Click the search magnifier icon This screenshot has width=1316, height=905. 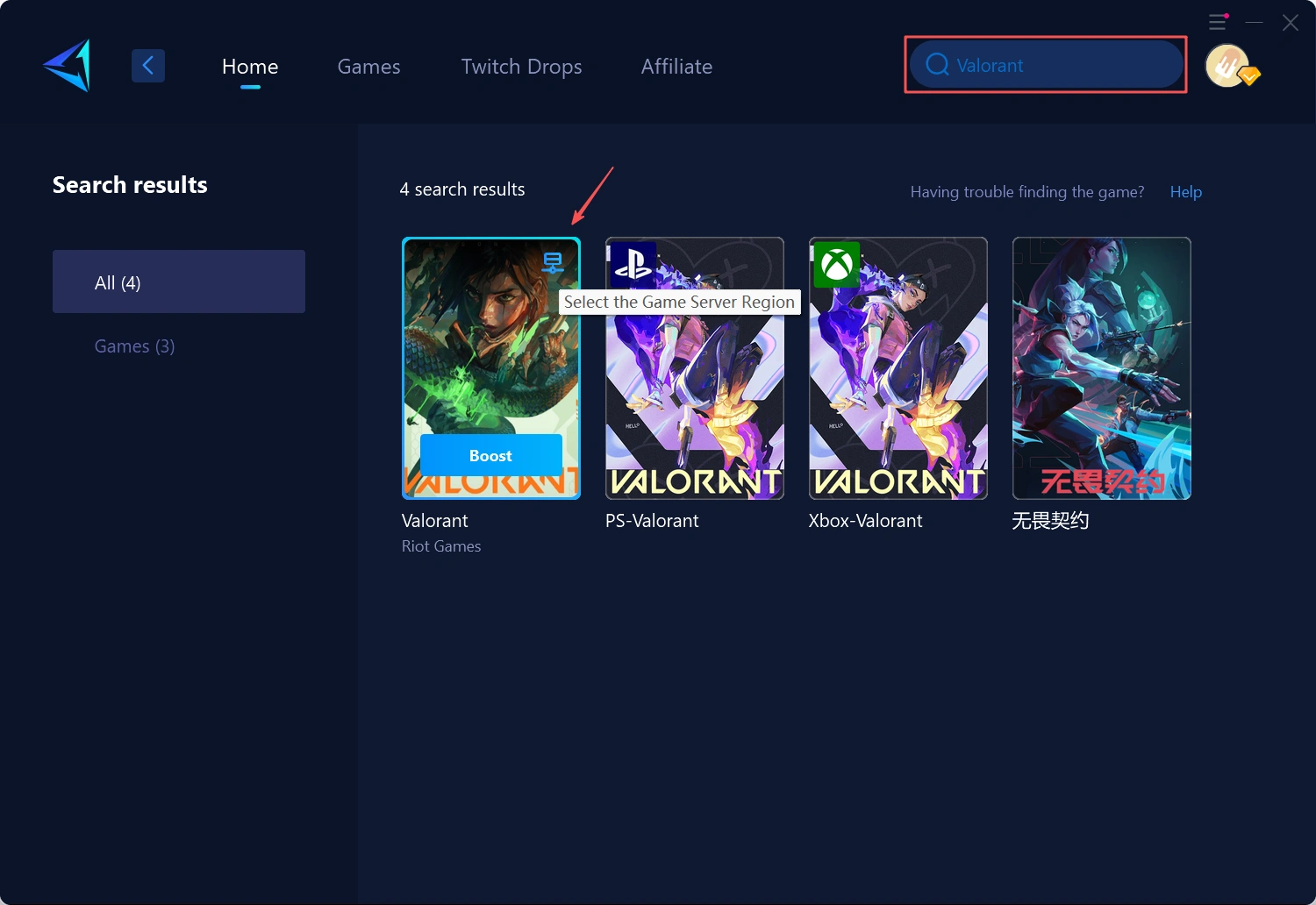pyautogui.click(x=936, y=64)
